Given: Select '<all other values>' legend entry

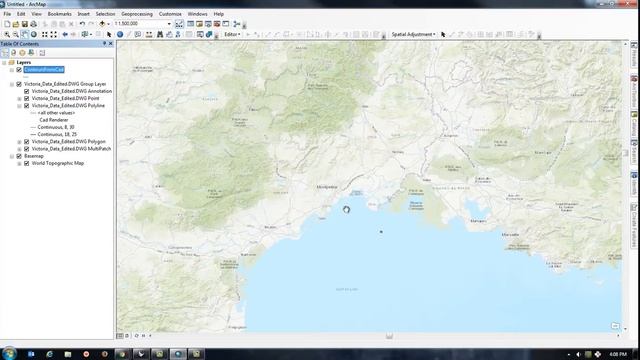Looking at the screenshot, I should (x=56, y=113).
